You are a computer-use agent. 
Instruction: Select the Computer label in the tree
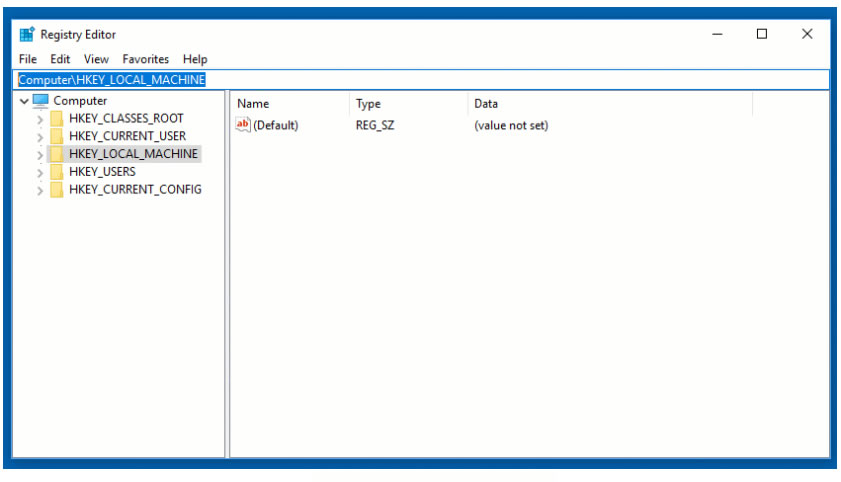click(x=80, y=101)
